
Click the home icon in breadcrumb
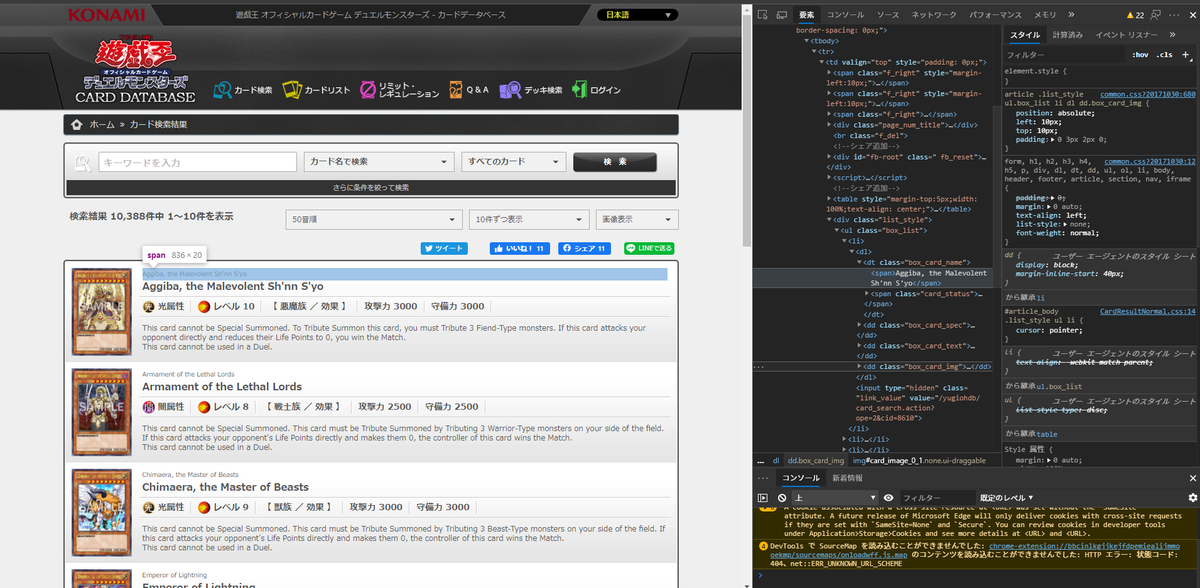pos(76,125)
